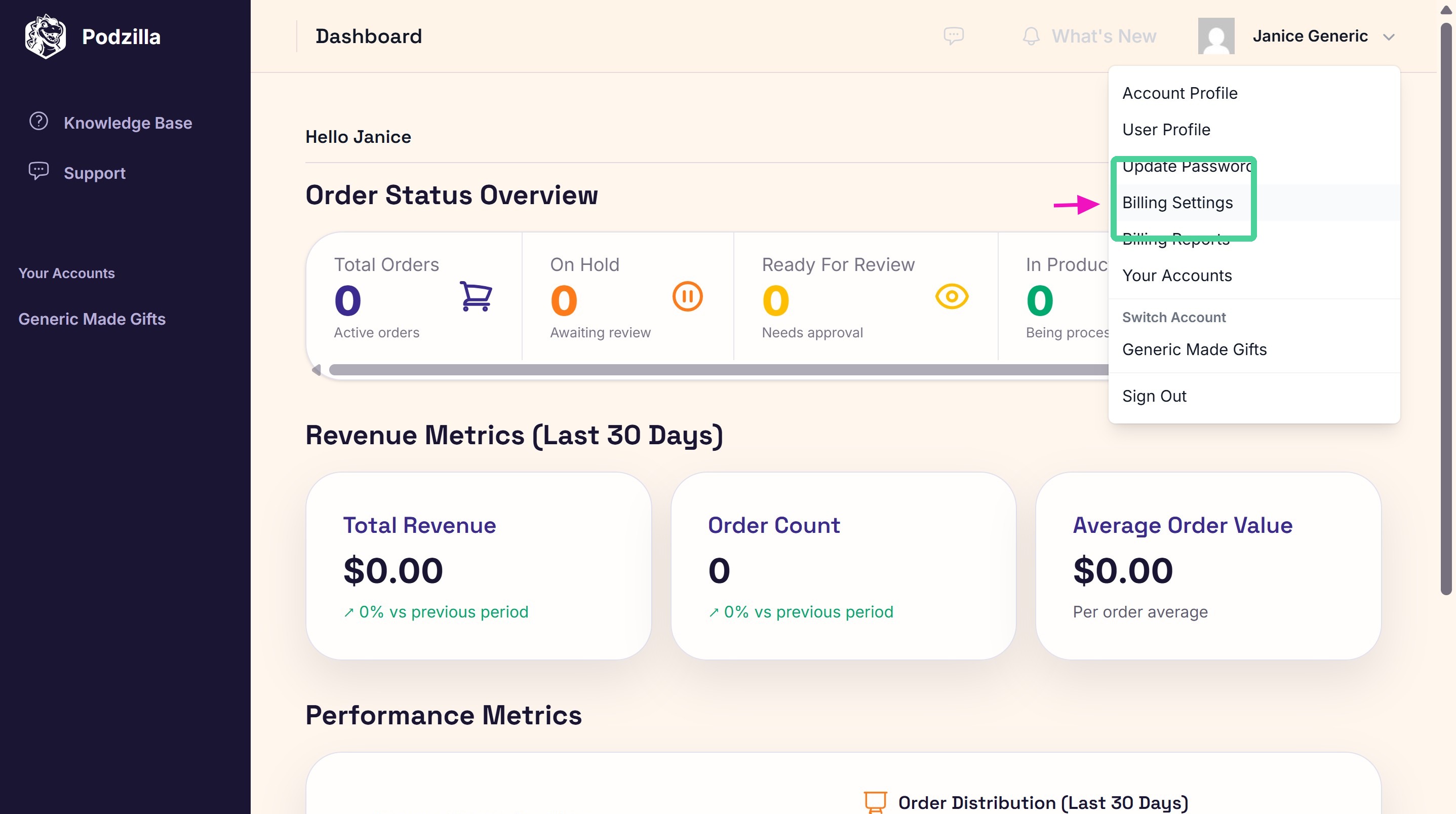Image resolution: width=1456 pixels, height=814 pixels.
Task: Click the Total Revenue 0% vs previous period text
Action: point(436,611)
